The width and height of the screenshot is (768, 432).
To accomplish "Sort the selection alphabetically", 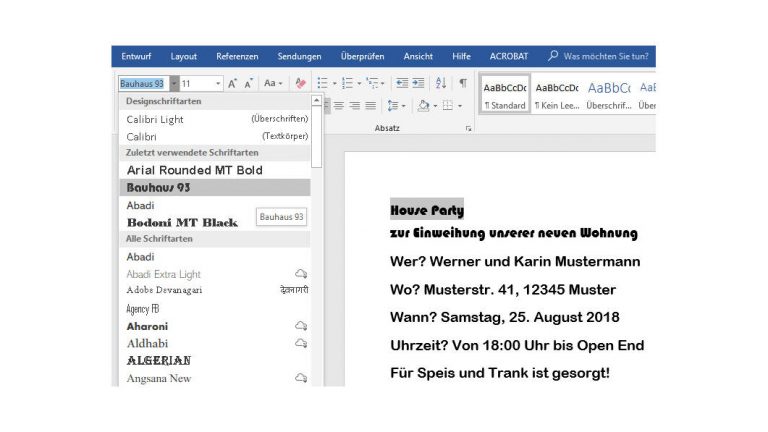I will point(441,84).
